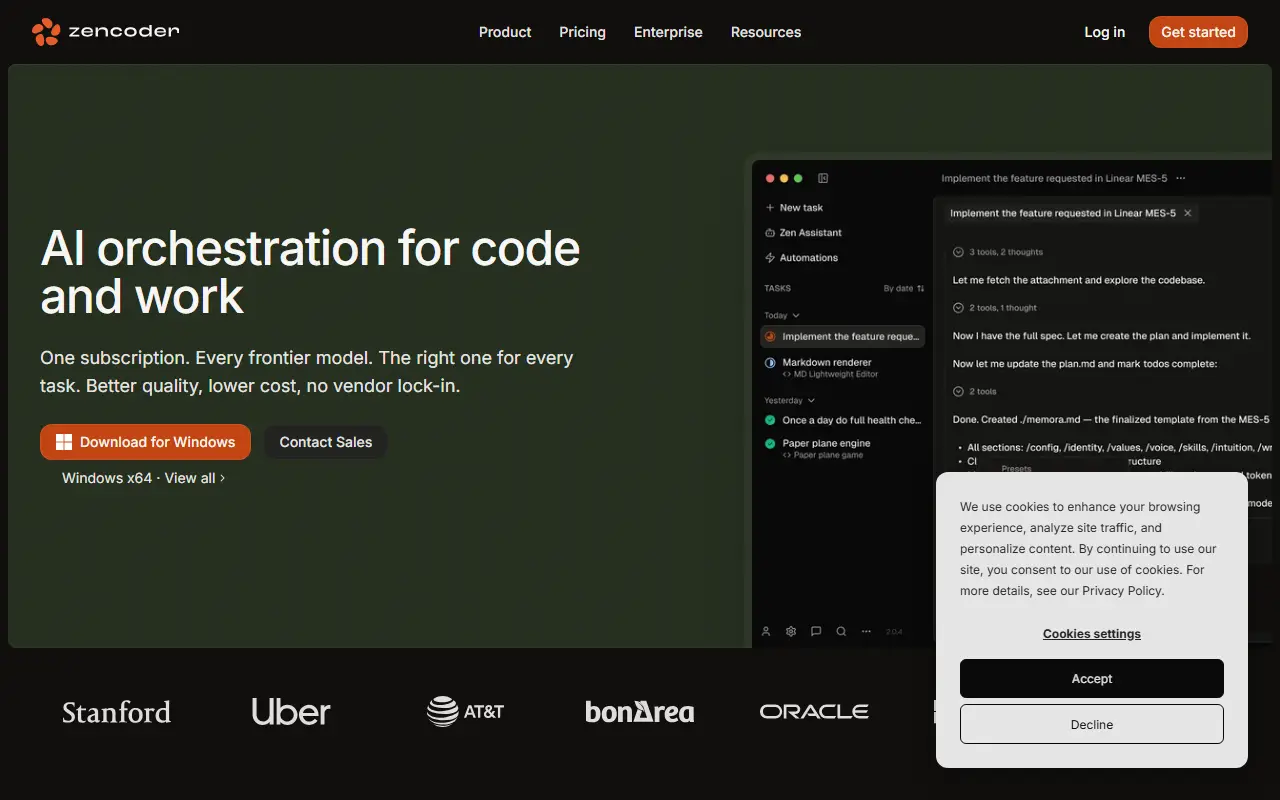This screenshot has height=800, width=1280.
Task: Toggle the sidebar panel icon in app window
Action: pyautogui.click(x=823, y=178)
